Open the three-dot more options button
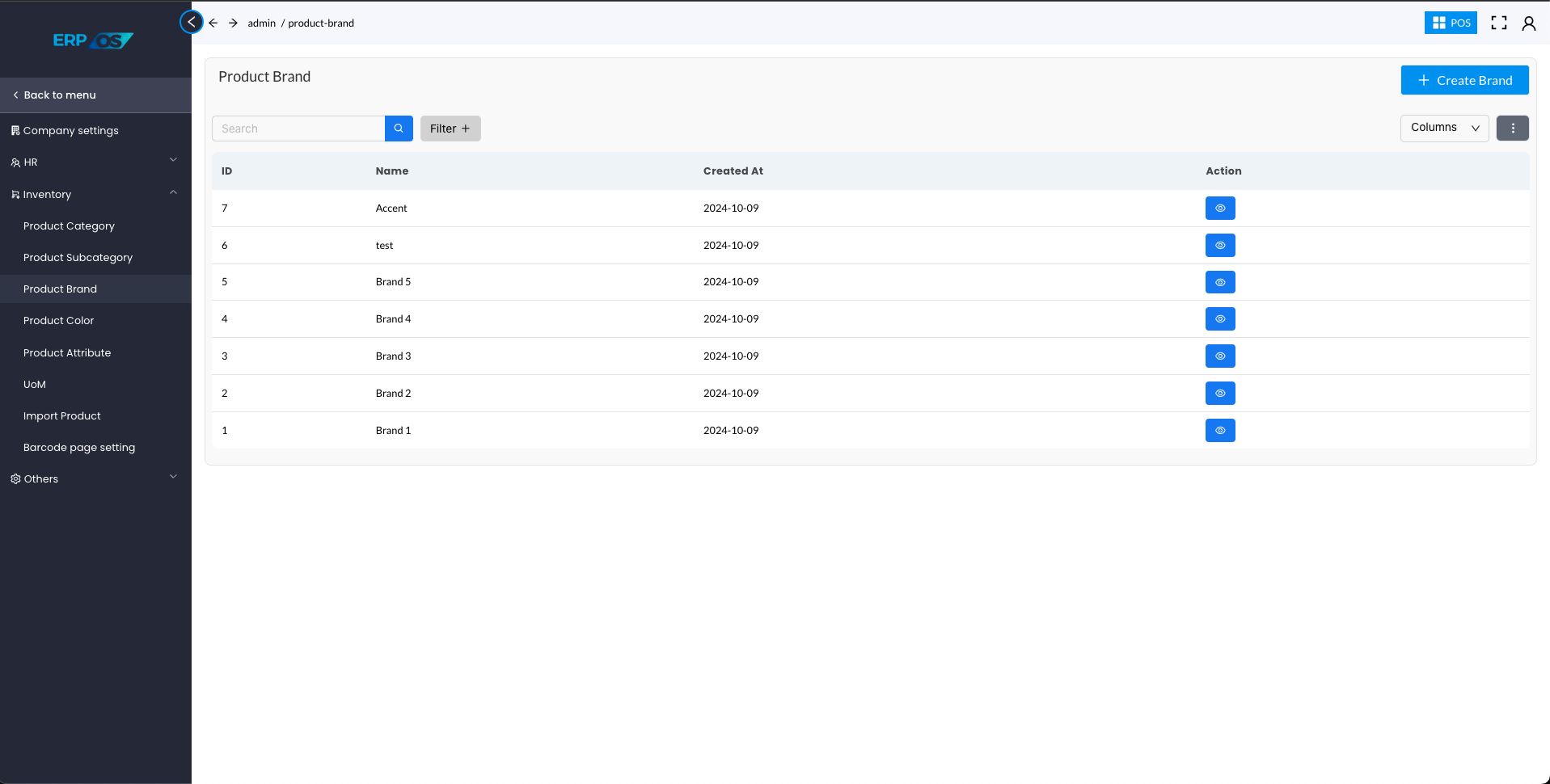The image size is (1550, 784). pos(1512,128)
